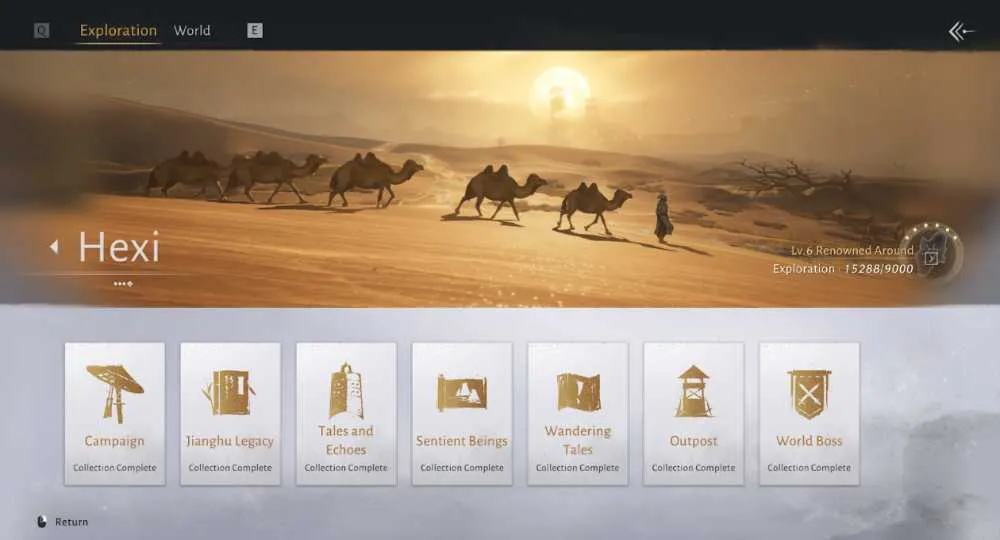Click the E key hint icon
The height and width of the screenshot is (540, 1000).
[x=254, y=31]
